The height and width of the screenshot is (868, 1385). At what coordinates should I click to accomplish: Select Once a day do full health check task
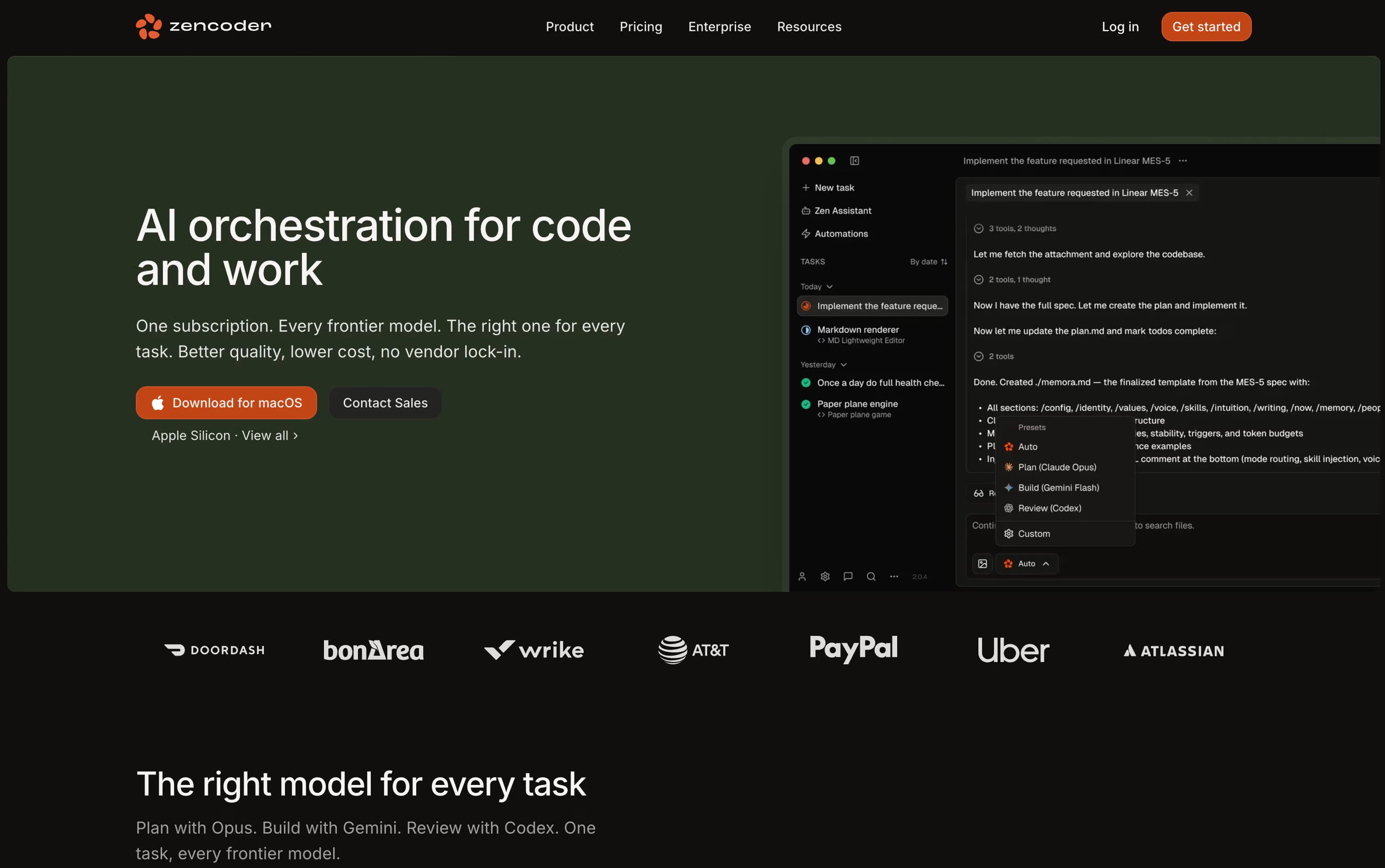pos(872,383)
